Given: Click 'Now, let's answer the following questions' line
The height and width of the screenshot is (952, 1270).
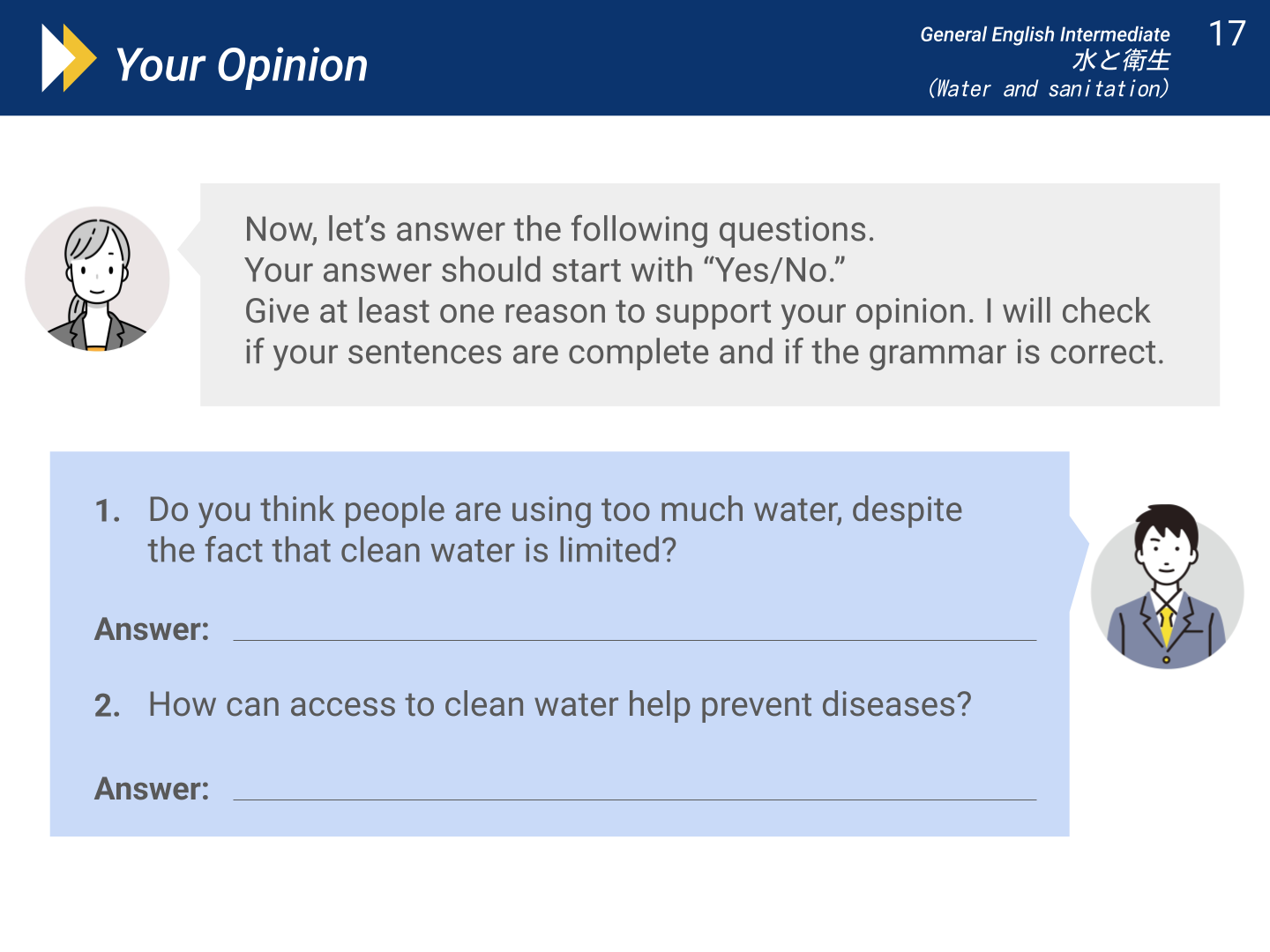Looking at the screenshot, I should (559, 229).
